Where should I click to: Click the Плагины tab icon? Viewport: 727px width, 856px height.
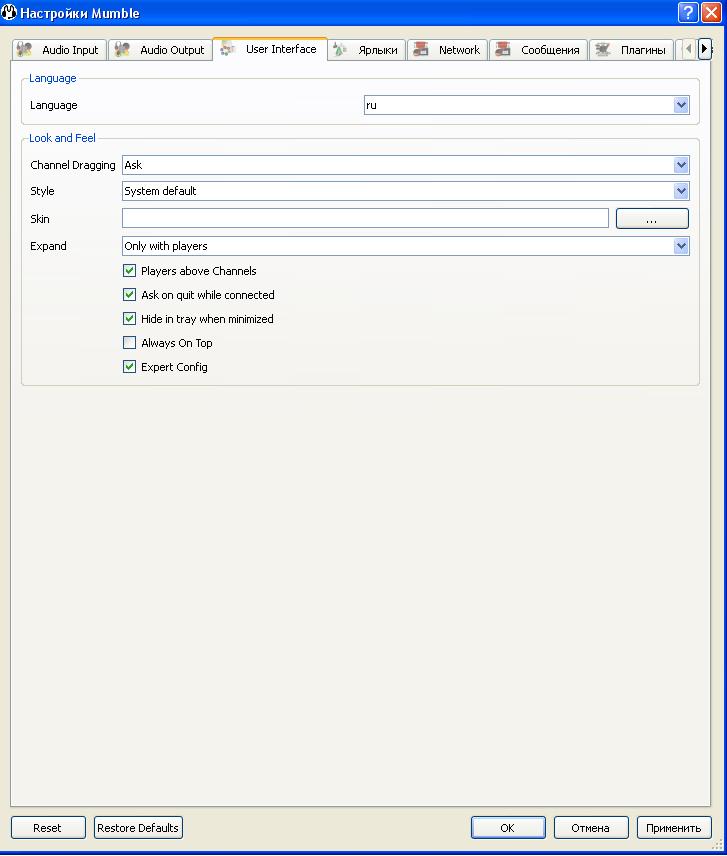[603, 50]
